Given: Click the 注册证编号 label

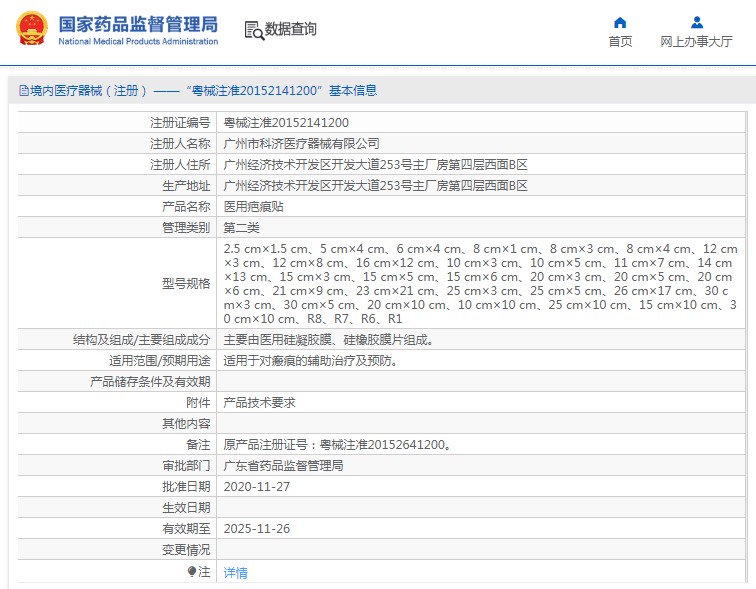Looking at the screenshot, I should pos(180,122).
